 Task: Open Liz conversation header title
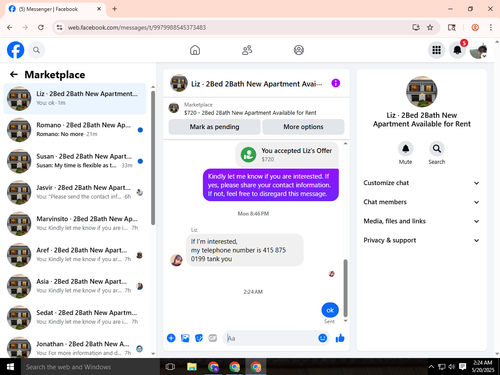256,84
